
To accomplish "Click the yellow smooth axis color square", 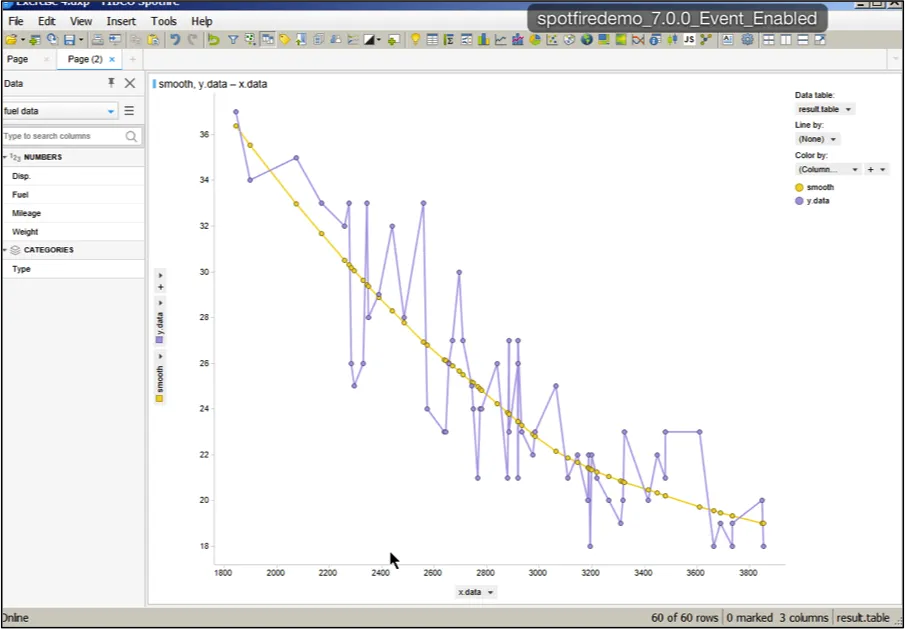I will pyautogui.click(x=160, y=398).
